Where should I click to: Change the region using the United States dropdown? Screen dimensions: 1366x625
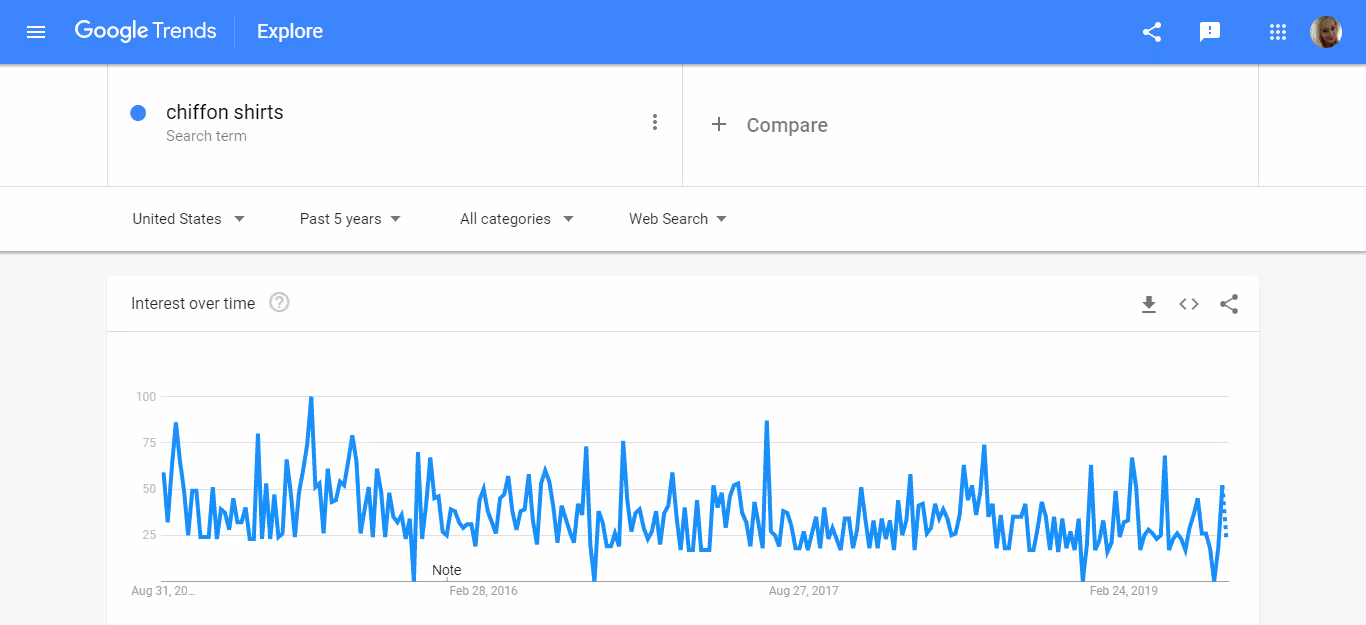pos(188,218)
